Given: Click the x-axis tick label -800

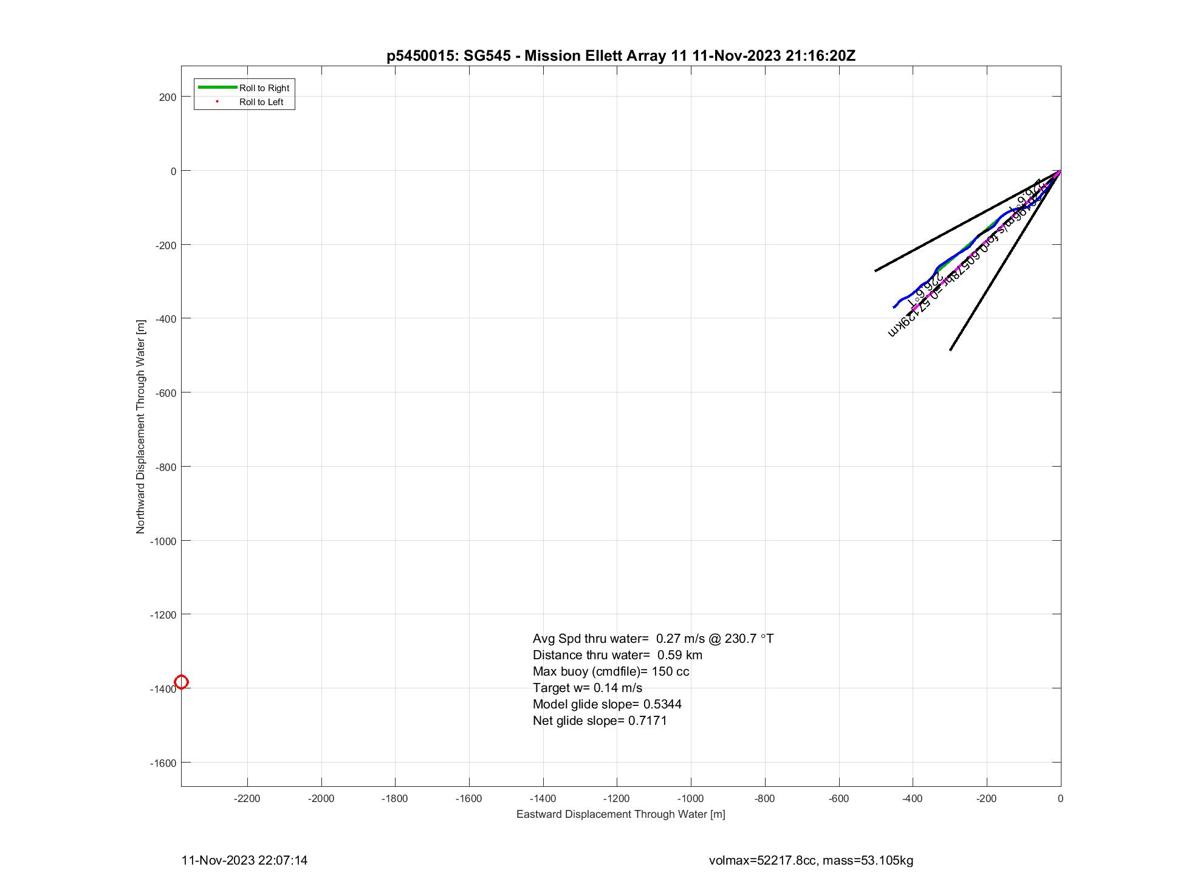Looking at the screenshot, I should 765,799.
